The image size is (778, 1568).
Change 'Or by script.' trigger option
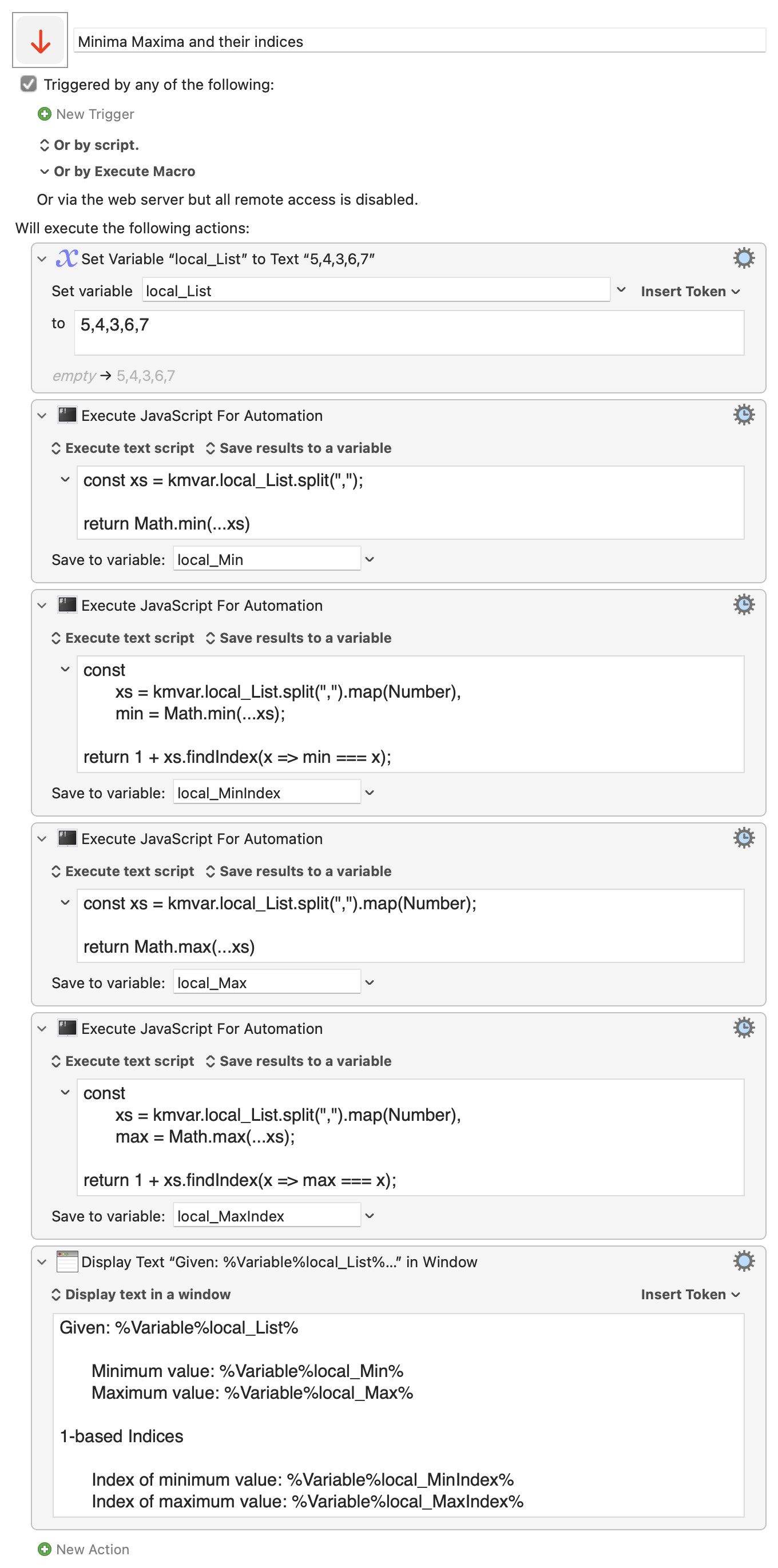pyautogui.click(x=89, y=145)
